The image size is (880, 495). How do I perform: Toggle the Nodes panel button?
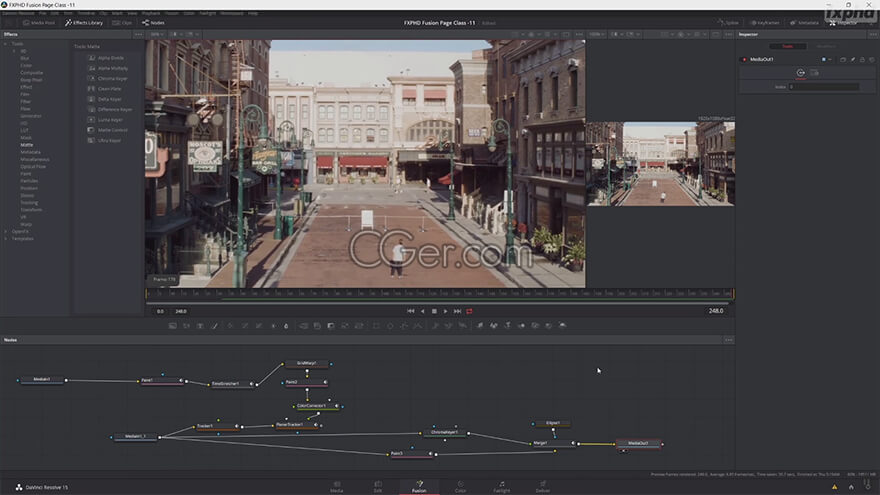(153, 23)
